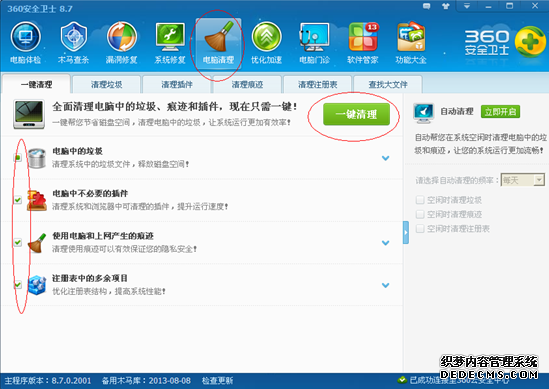
Task: Click the trash can icon for 电脑中的垃圾
Action: [37, 158]
